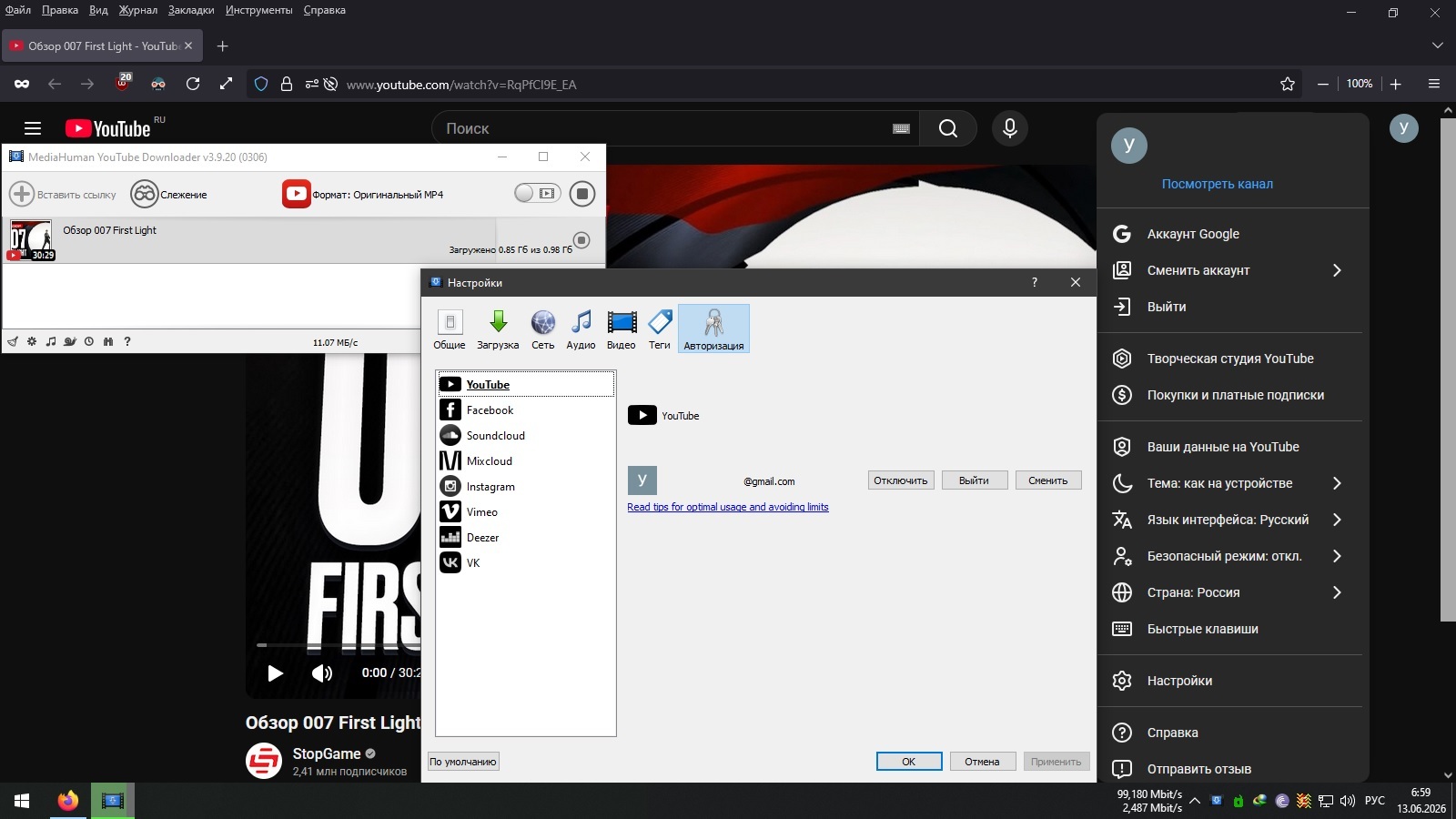Open the Firefox hamburger application menu
Viewport: 1456px width, 819px height.
click(1434, 84)
